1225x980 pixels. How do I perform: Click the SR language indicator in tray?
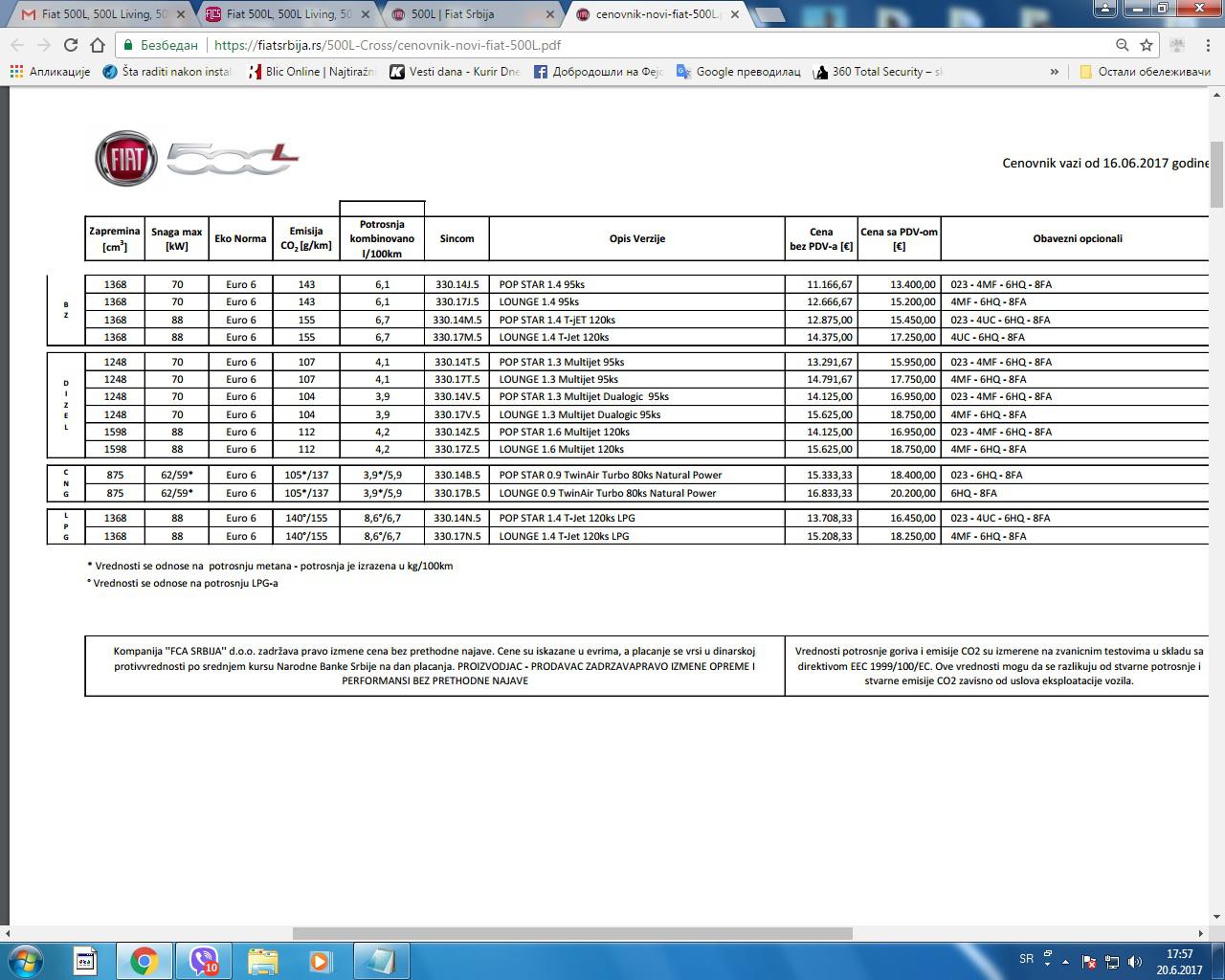(1026, 959)
